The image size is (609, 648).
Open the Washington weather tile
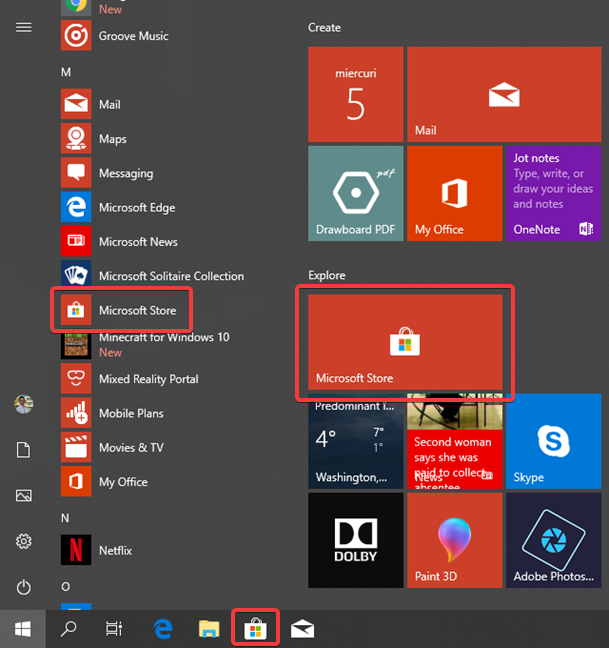[x=356, y=441]
